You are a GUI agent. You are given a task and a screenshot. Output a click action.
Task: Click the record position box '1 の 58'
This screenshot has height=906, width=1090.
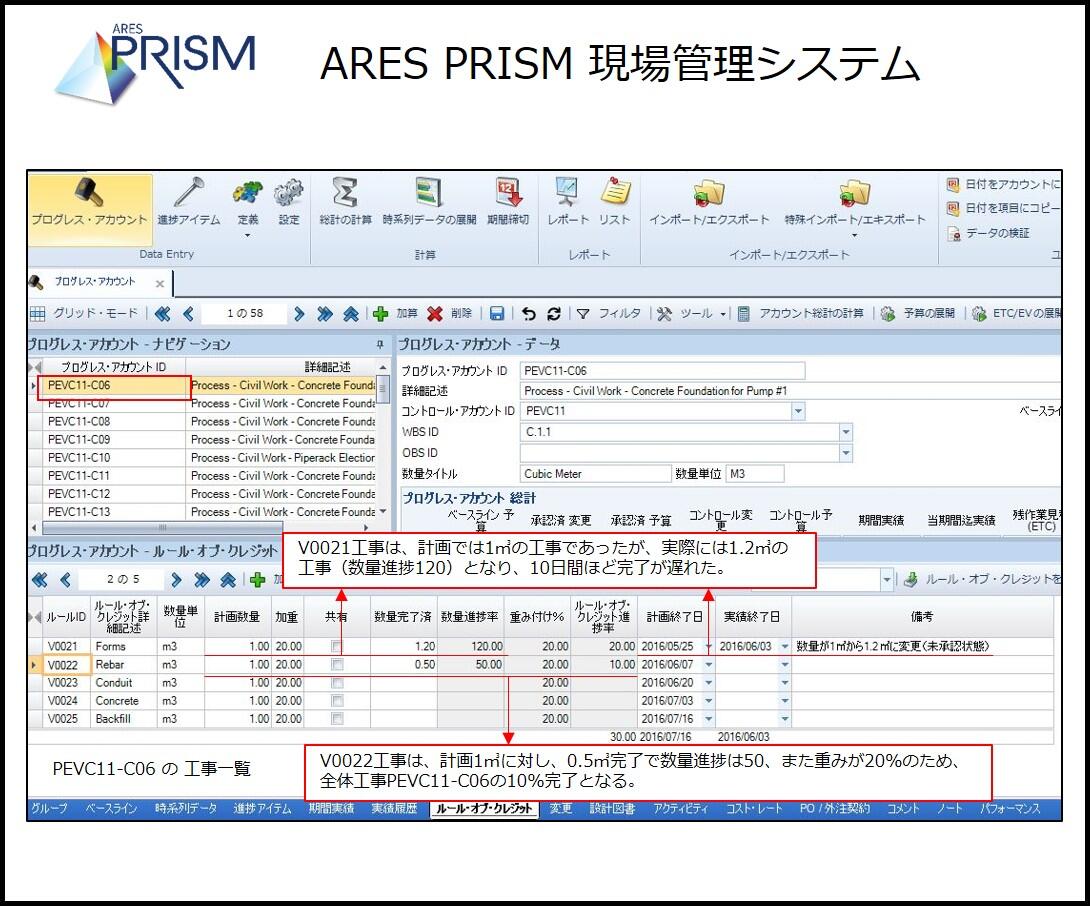(x=245, y=314)
